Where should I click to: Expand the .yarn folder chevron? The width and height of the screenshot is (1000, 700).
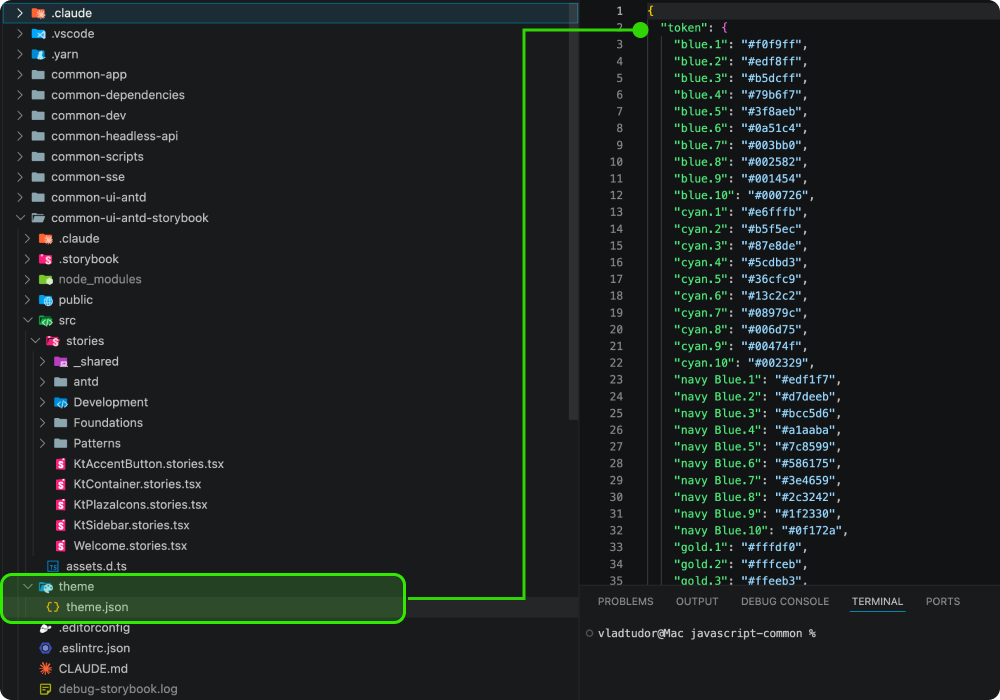tap(20, 54)
